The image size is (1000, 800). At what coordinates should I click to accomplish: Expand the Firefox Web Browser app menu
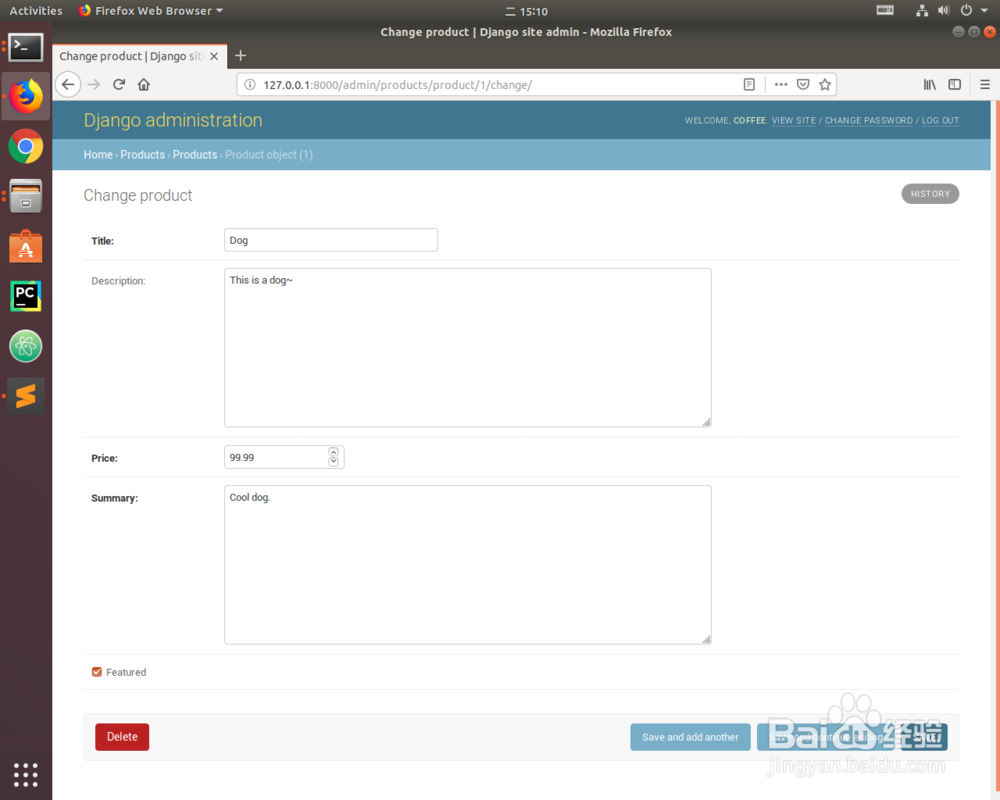151,11
